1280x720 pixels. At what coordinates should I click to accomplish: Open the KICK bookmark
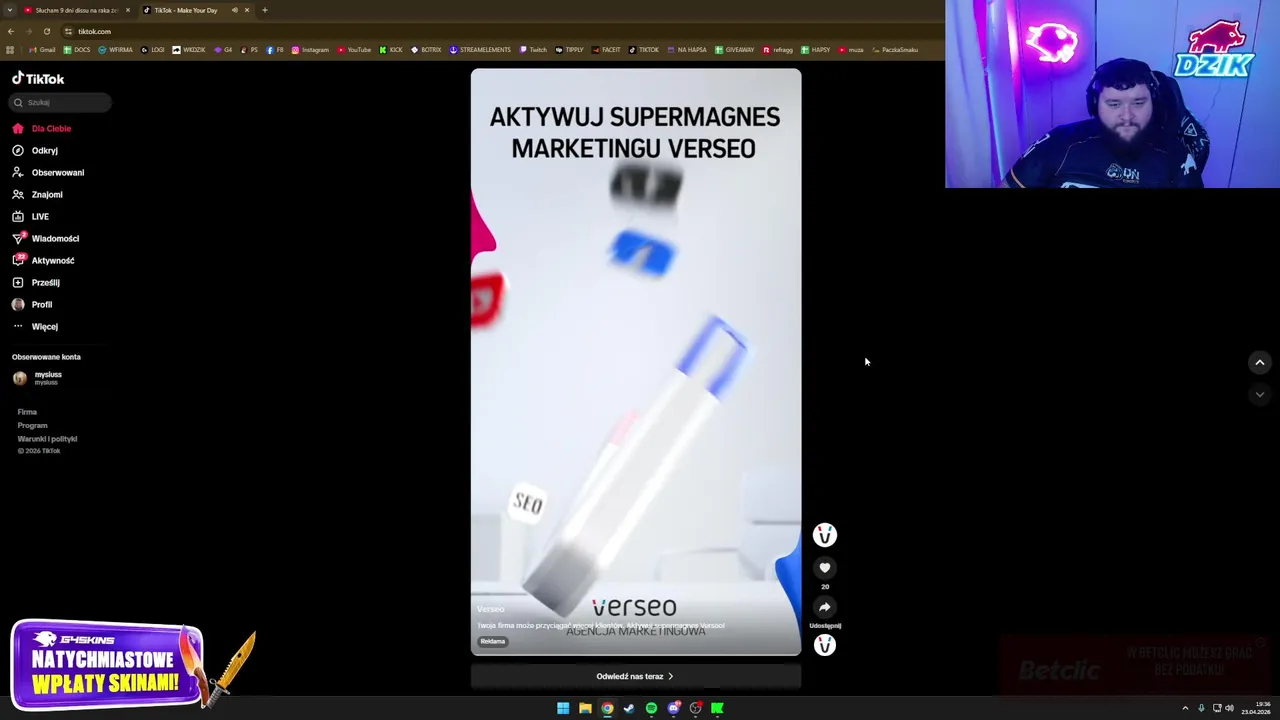click(x=391, y=49)
